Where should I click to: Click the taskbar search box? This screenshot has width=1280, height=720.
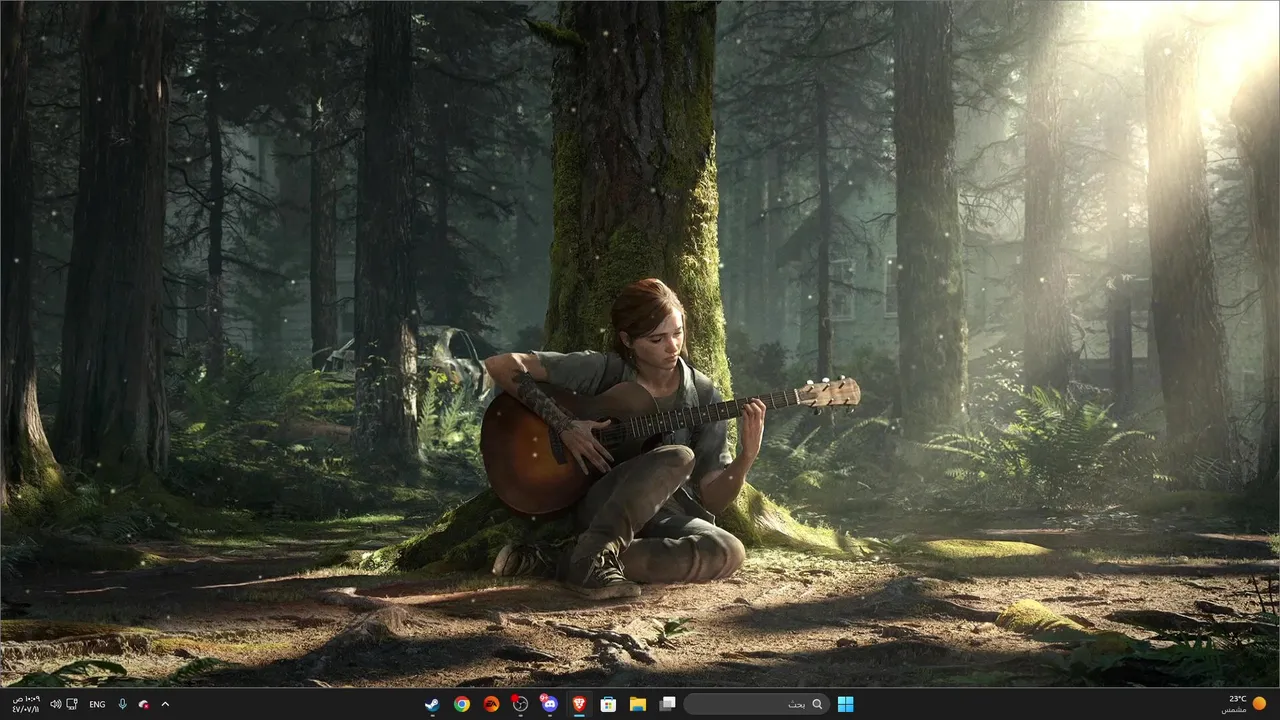(x=757, y=704)
